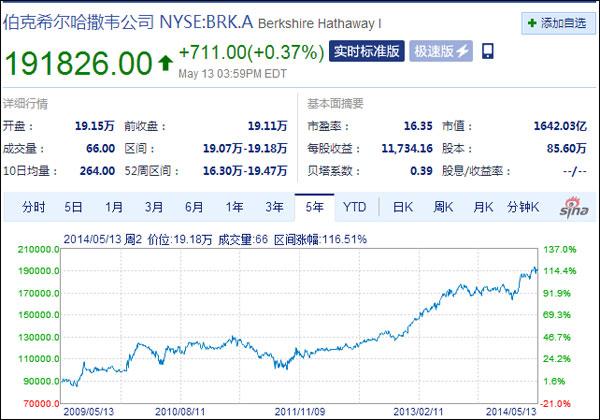Switch chart to 1年 range

[x=234, y=207]
